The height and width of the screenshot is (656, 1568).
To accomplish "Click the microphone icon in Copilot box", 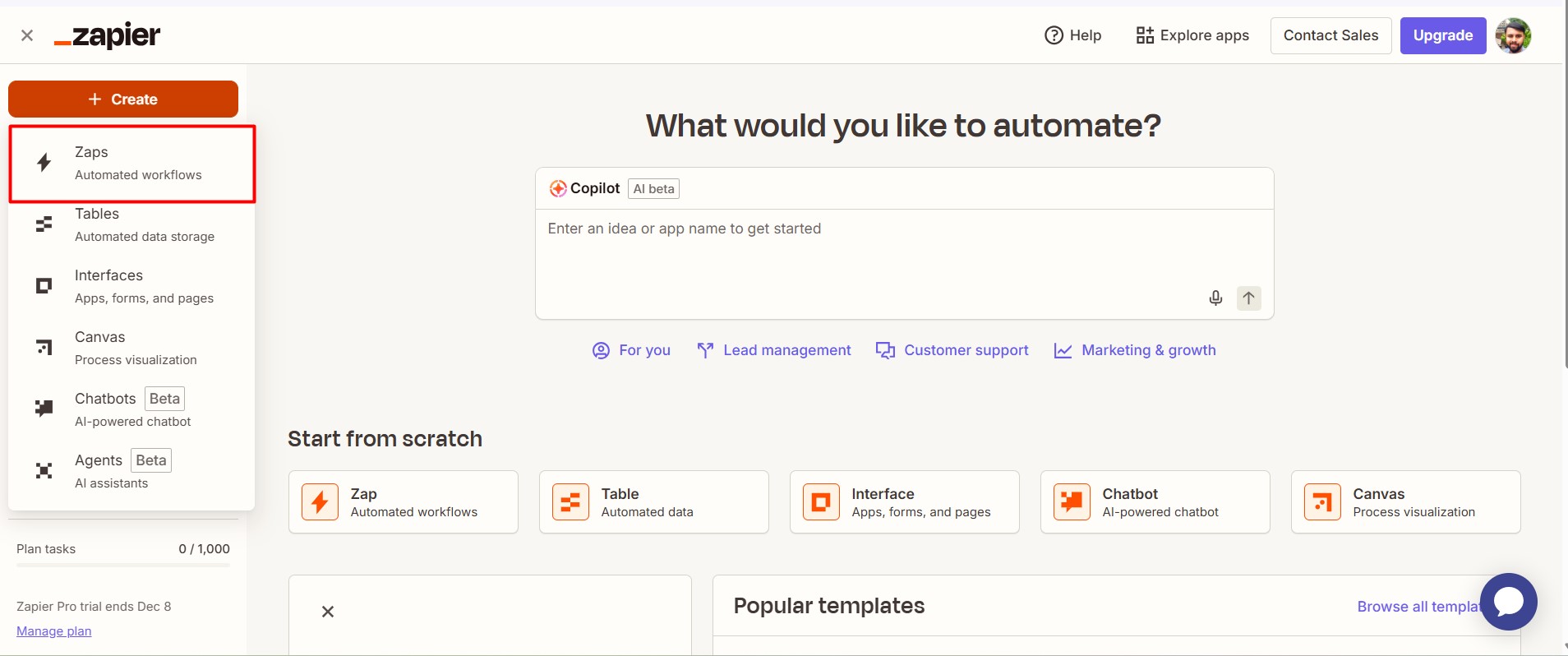I will [x=1215, y=298].
